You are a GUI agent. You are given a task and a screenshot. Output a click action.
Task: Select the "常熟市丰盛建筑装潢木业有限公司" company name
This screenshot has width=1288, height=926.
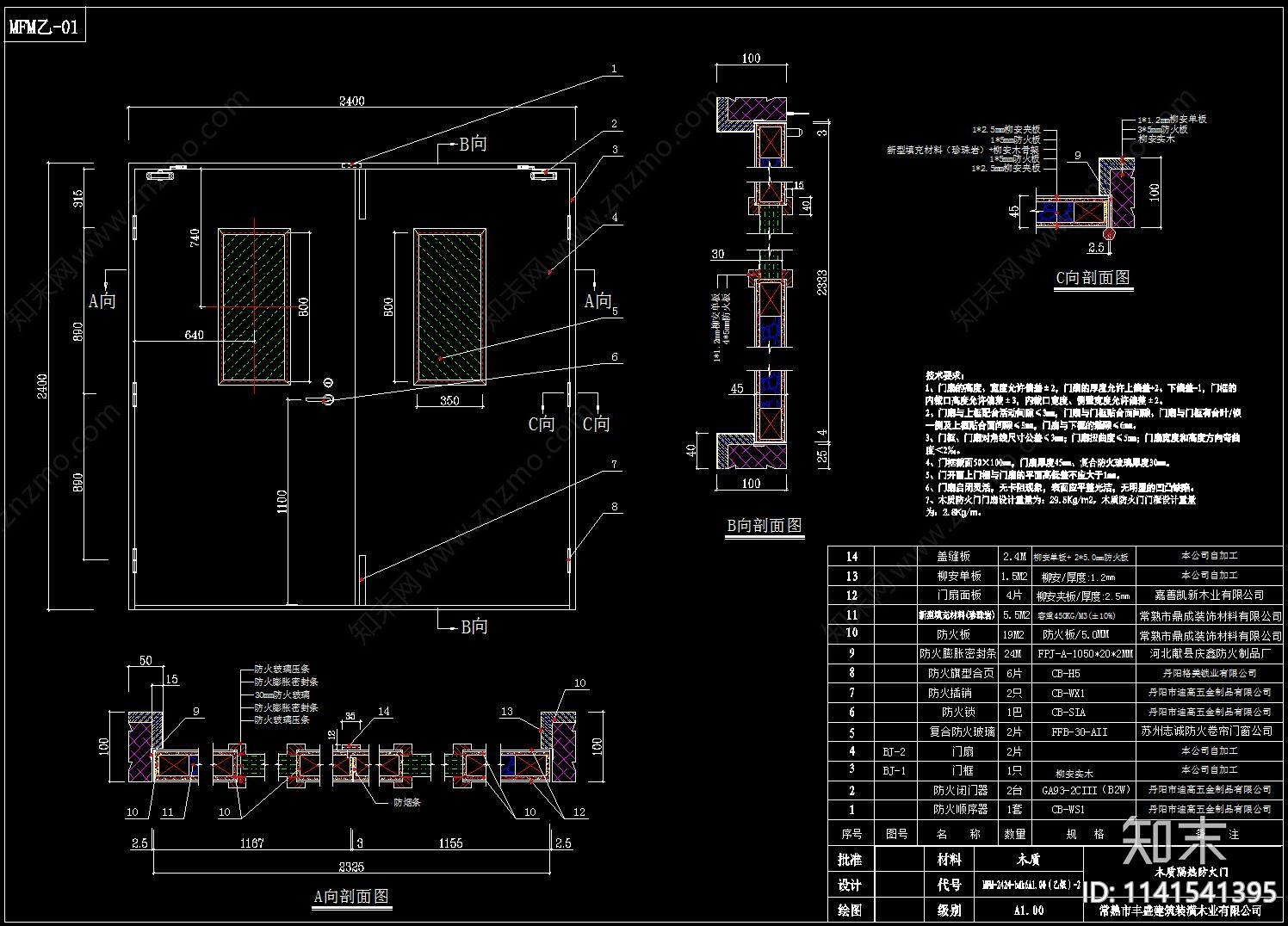tap(1180, 910)
